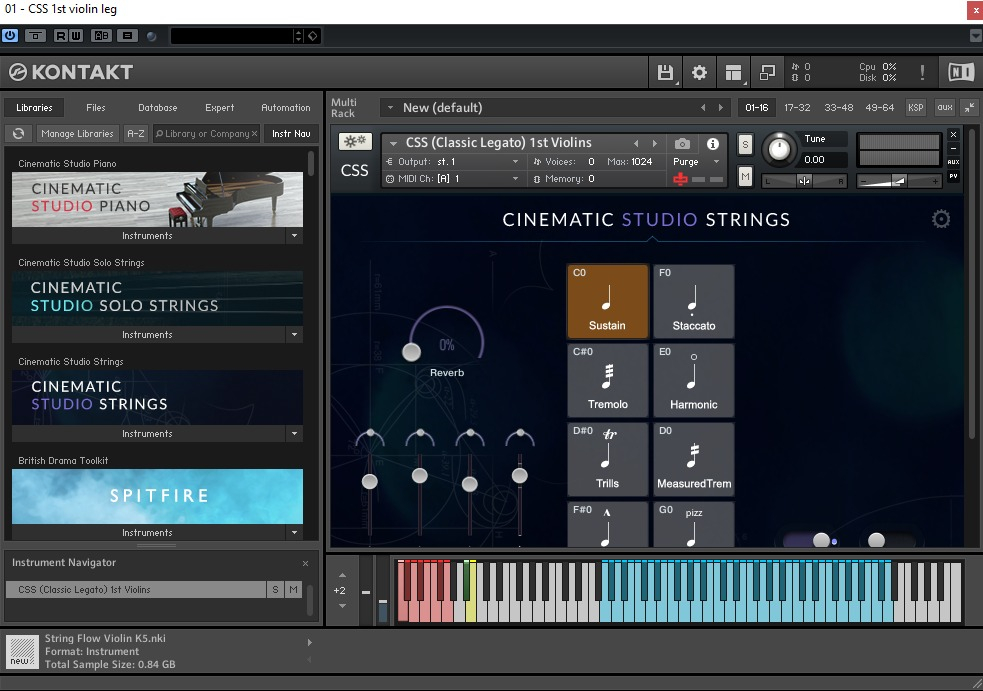Click the refresh libraries icon
Viewport: 983px width, 691px height.
pyautogui.click(x=17, y=133)
